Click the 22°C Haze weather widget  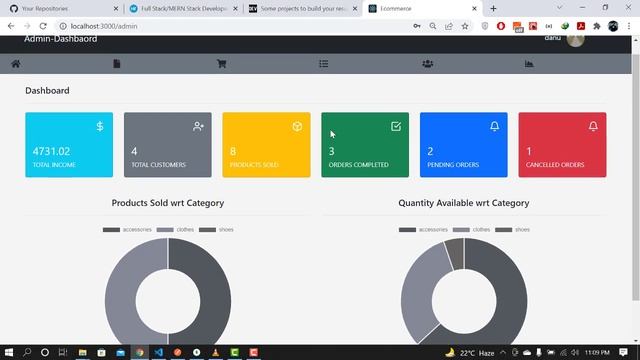click(469, 353)
